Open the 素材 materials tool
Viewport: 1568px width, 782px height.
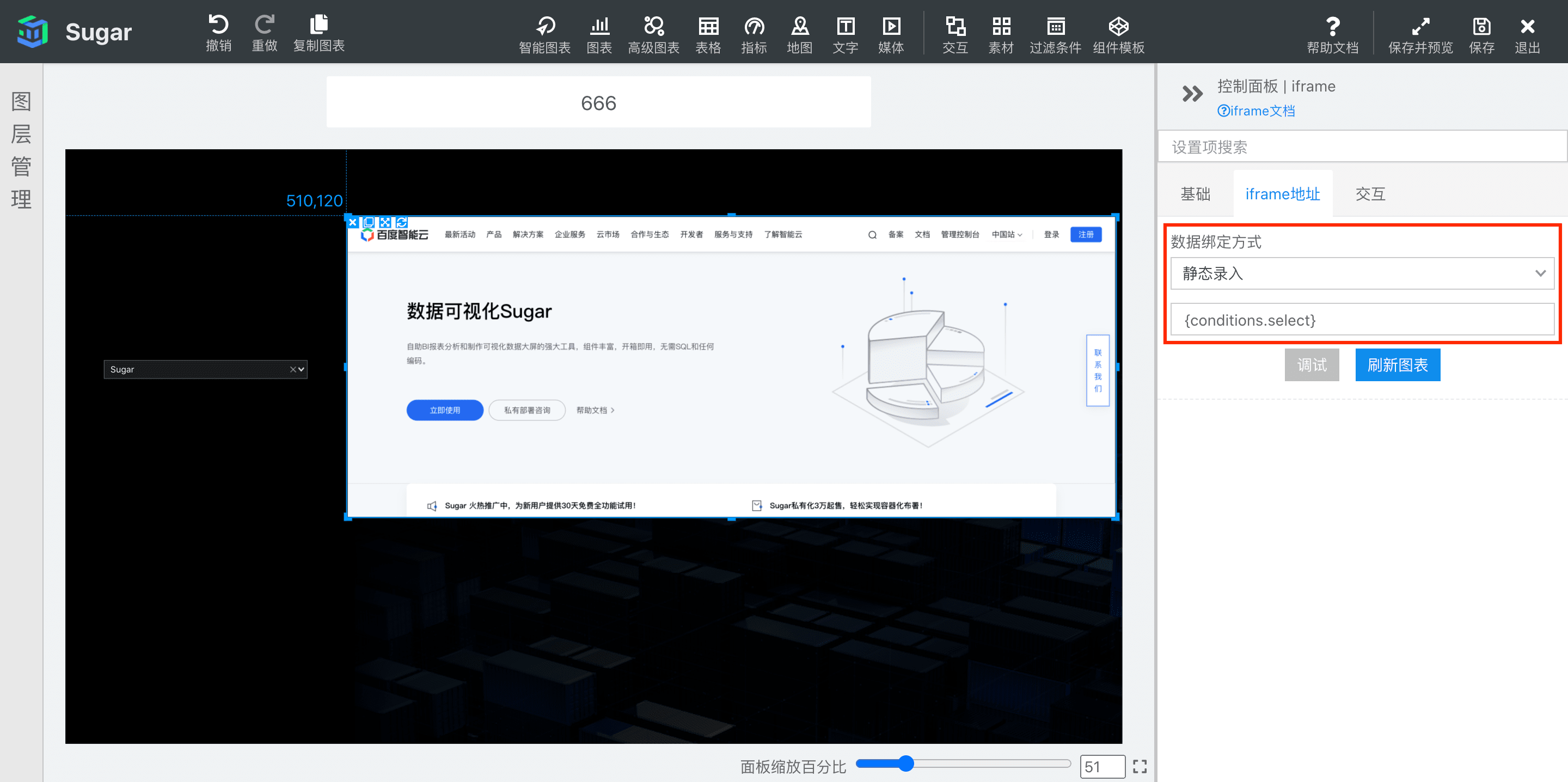click(1000, 35)
